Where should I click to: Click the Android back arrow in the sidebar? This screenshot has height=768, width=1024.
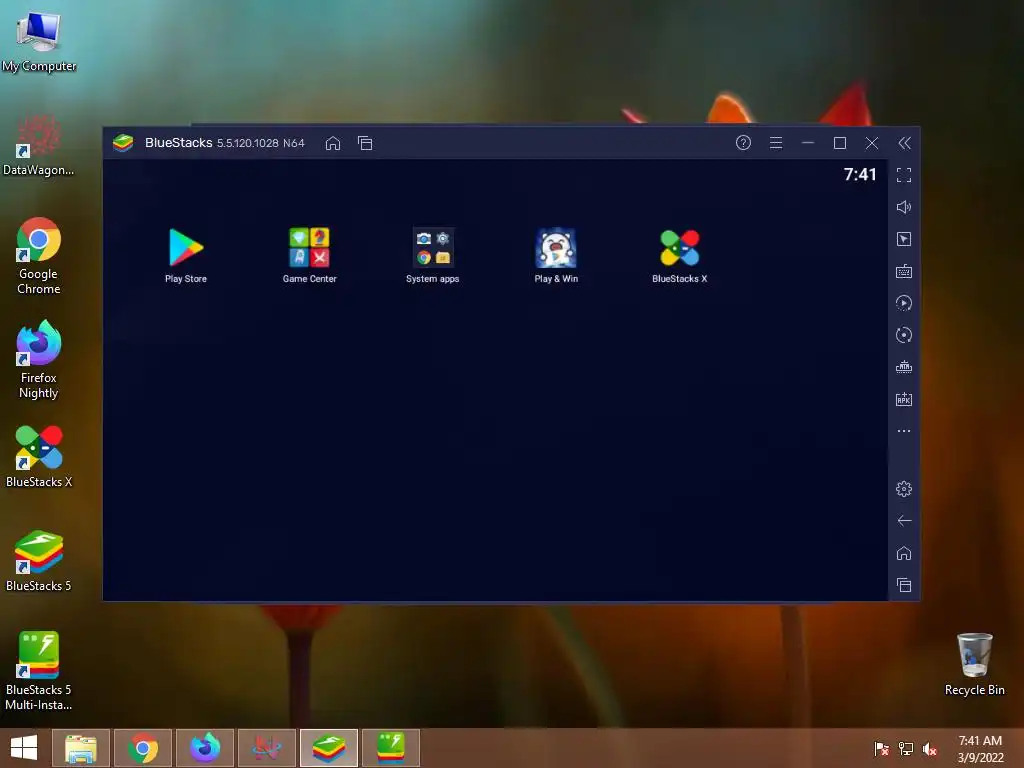tap(904, 520)
